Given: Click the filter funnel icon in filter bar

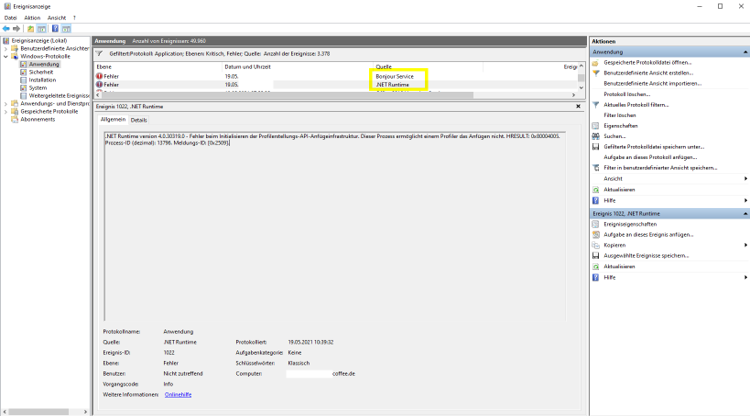Looking at the screenshot, I should point(99,54).
